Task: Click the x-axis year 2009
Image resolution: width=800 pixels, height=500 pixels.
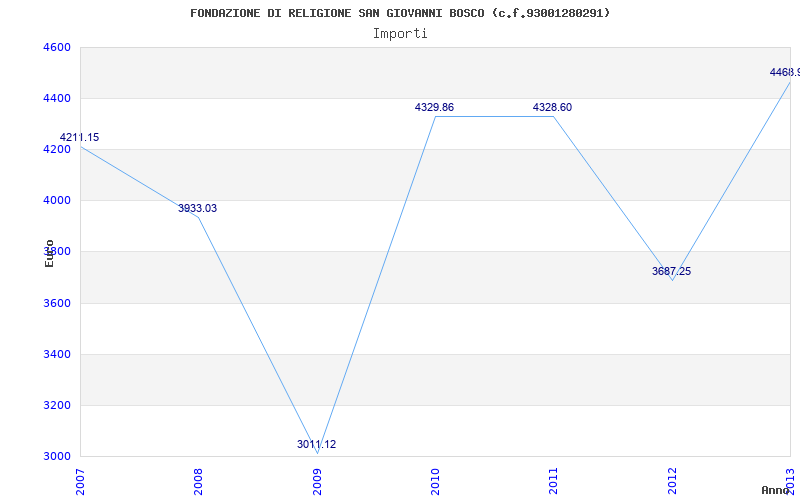Action: coord(317,482)
